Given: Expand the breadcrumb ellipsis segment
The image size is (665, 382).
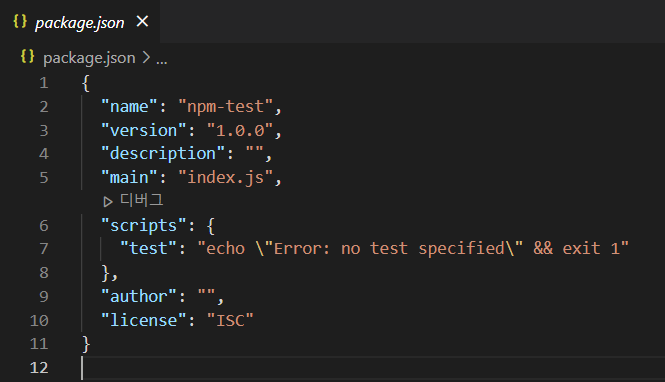Looking at the screenshot, I should pos(162,59).
